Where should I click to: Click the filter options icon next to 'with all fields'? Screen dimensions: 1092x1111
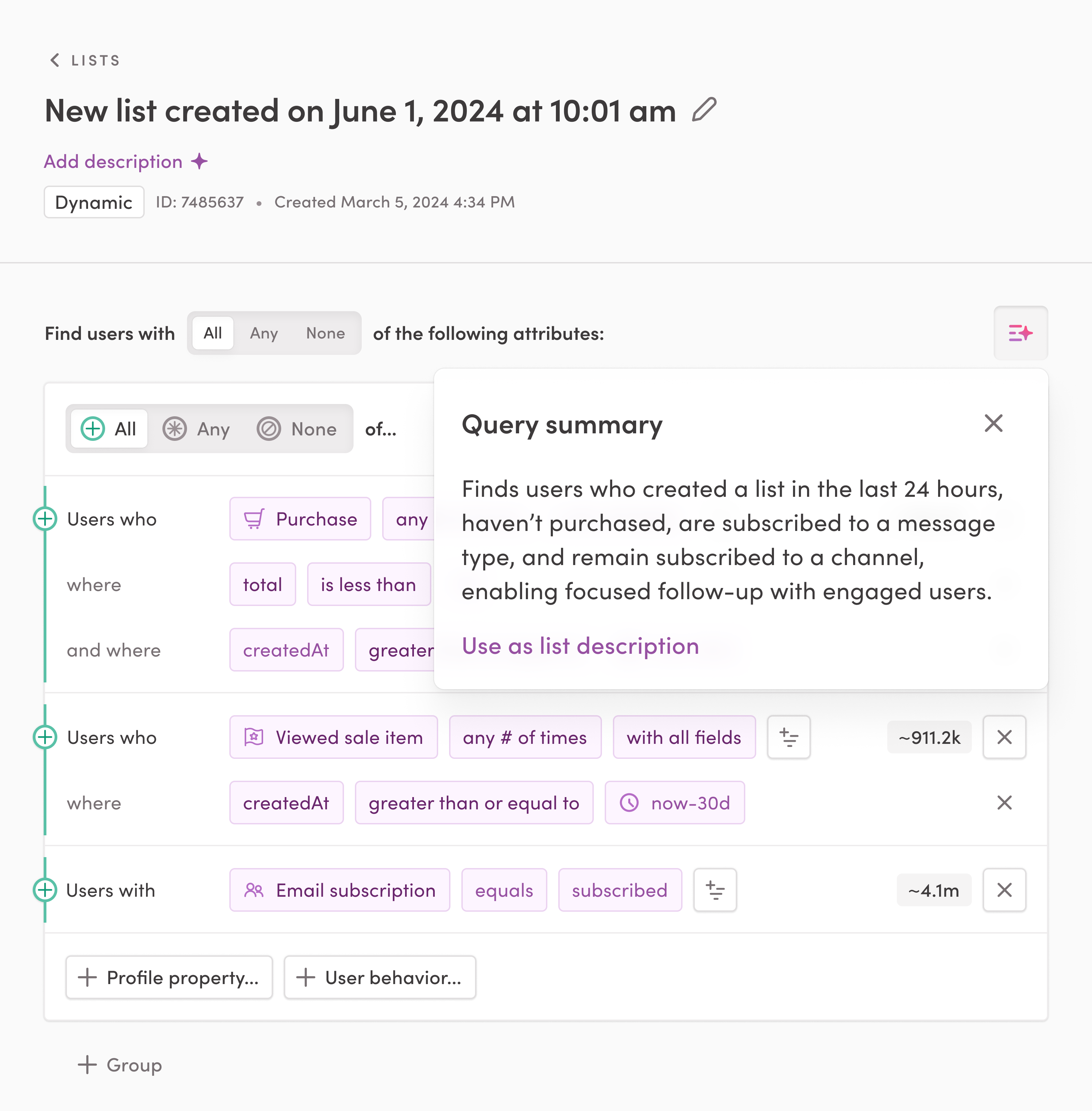point(789,737)
